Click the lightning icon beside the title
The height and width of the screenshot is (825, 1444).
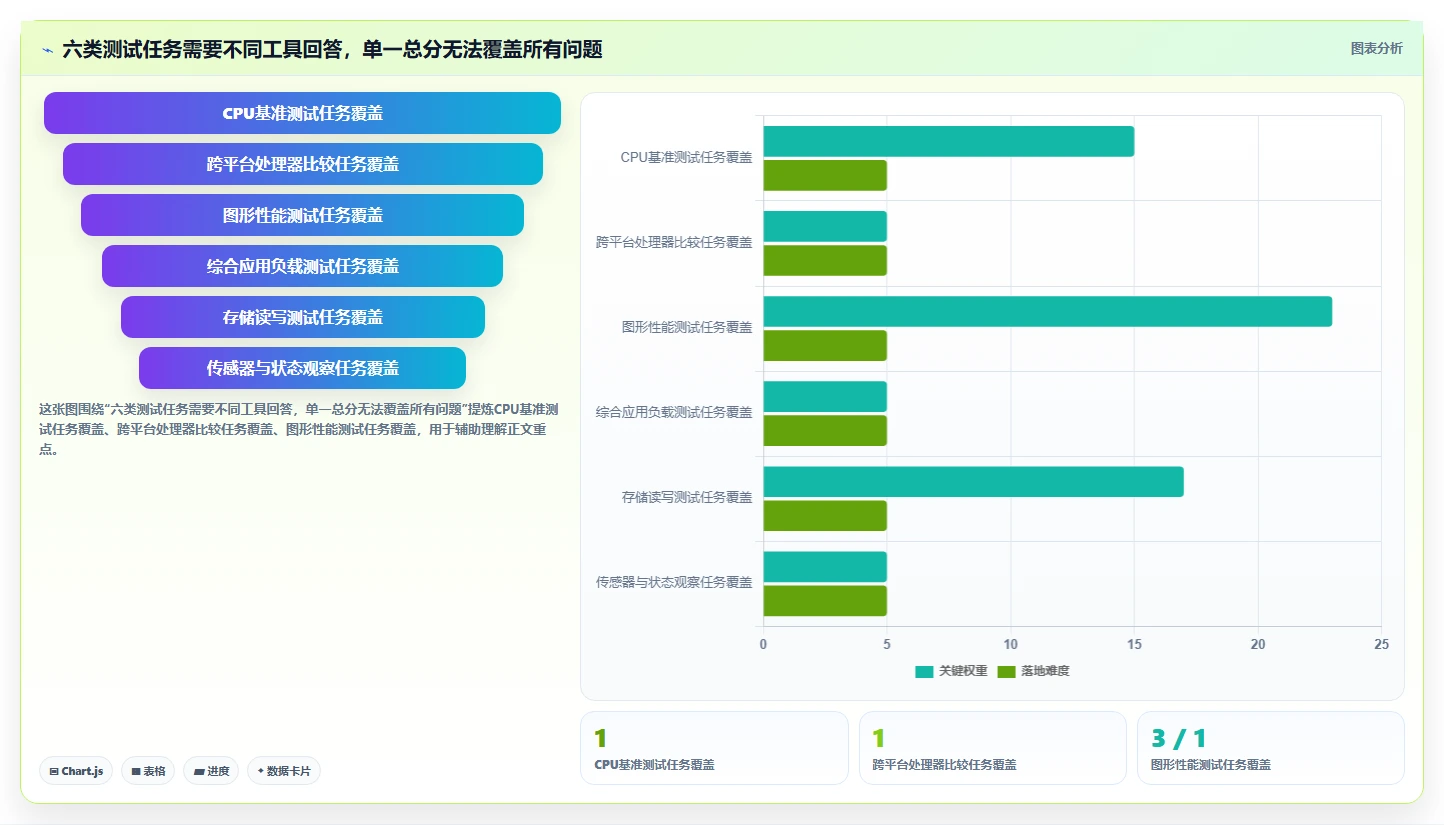[x=47, y=50]
